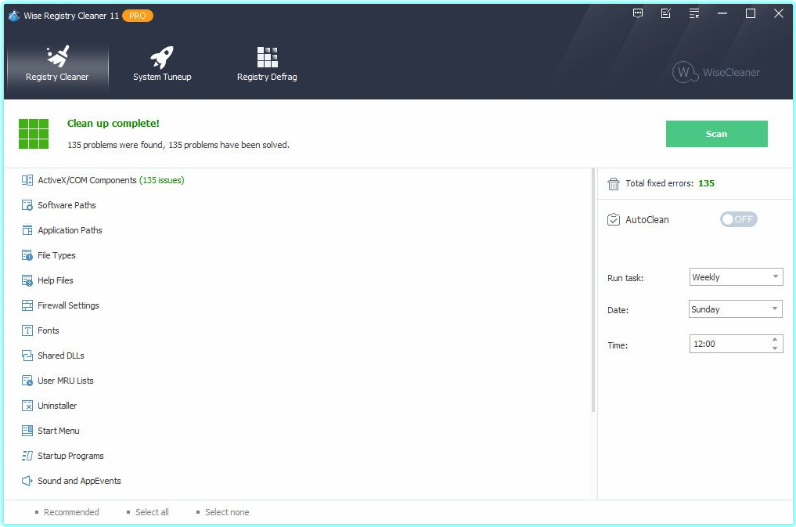796x527 pixels.
Task: Select Firewall Settings text
Action: click(68, 306)
